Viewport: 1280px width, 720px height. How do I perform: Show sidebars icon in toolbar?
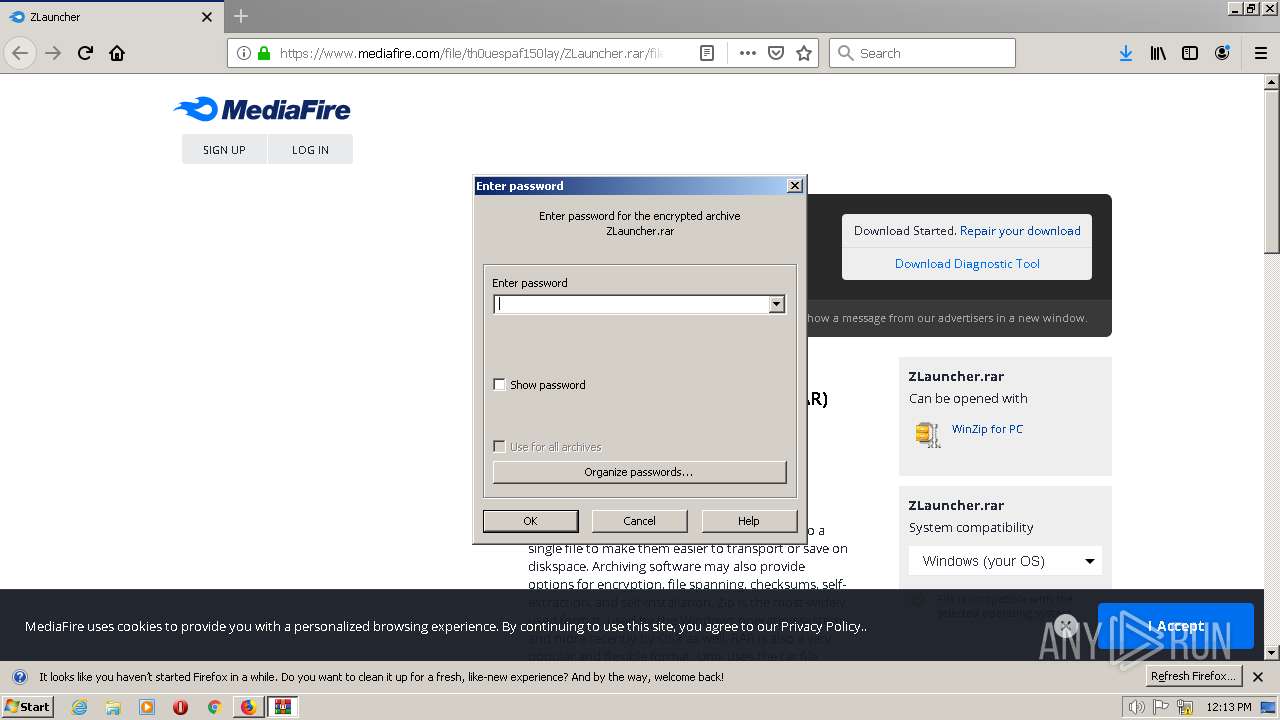1190,53
